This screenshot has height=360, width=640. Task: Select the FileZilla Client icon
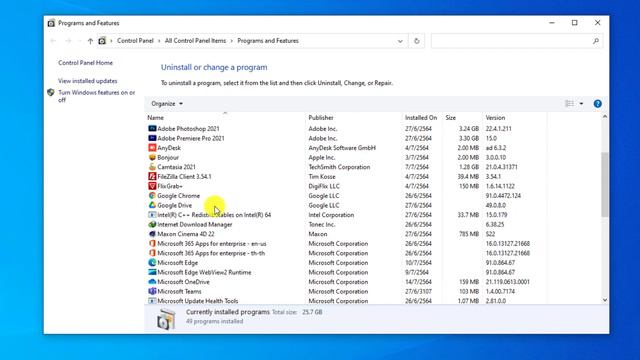coord(152,176)
